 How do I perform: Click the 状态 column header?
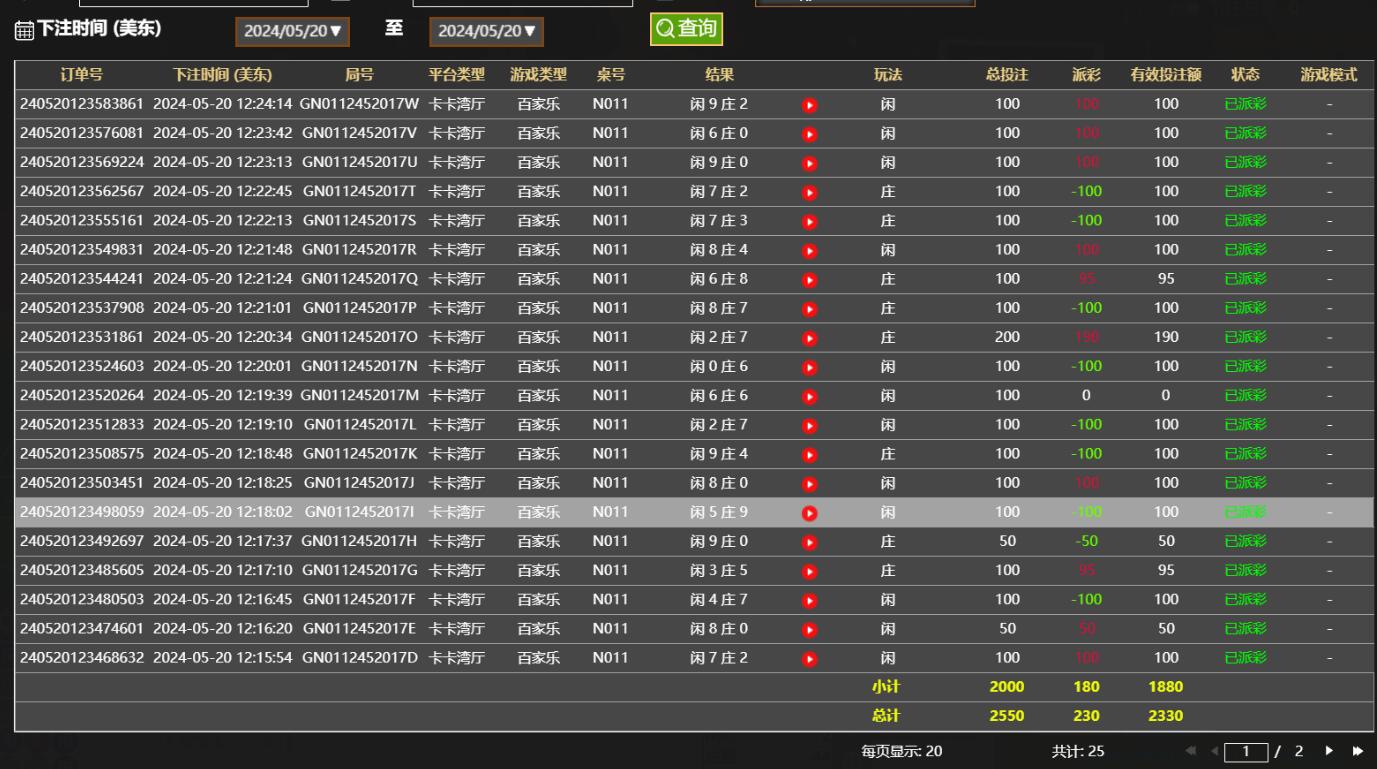coord(1245,75)
